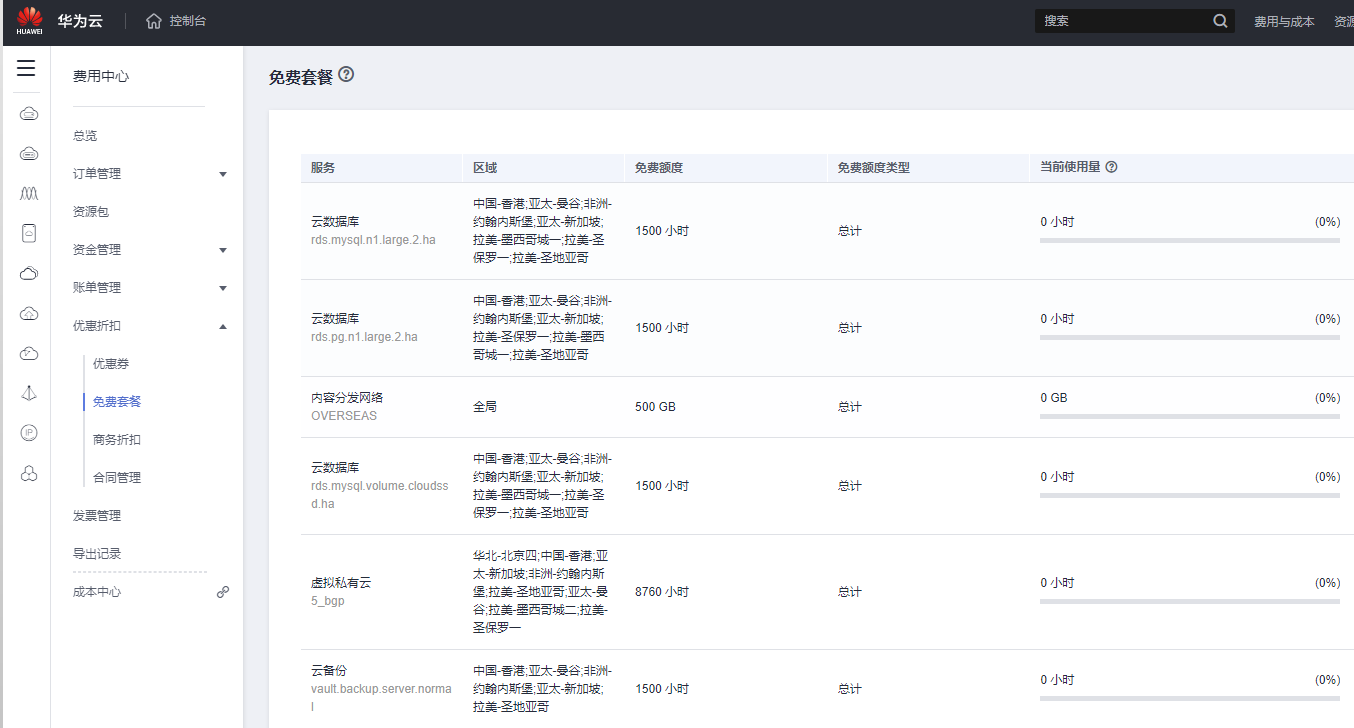Click the help icon next to 当前使用量
The image size is (1354, 728).
[1111, 168]
